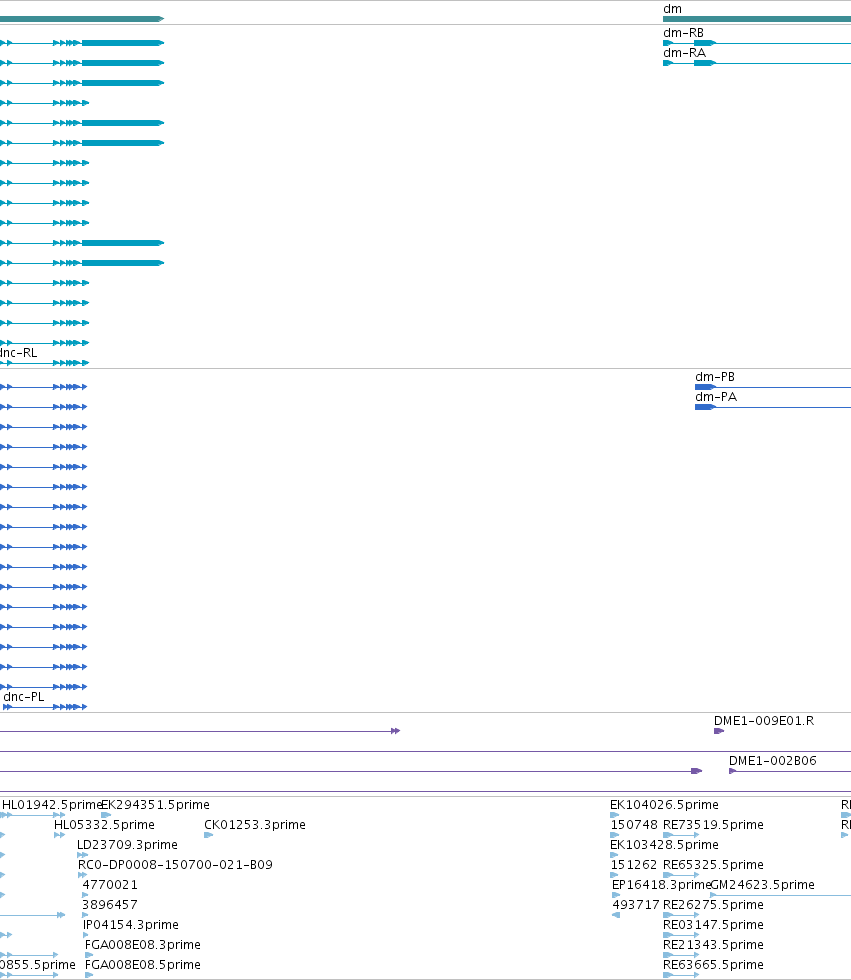The height and width of the screenshot is (980, 851).
Task: Select the HL05332.5prime EST label
Action: tap(104, 824)
